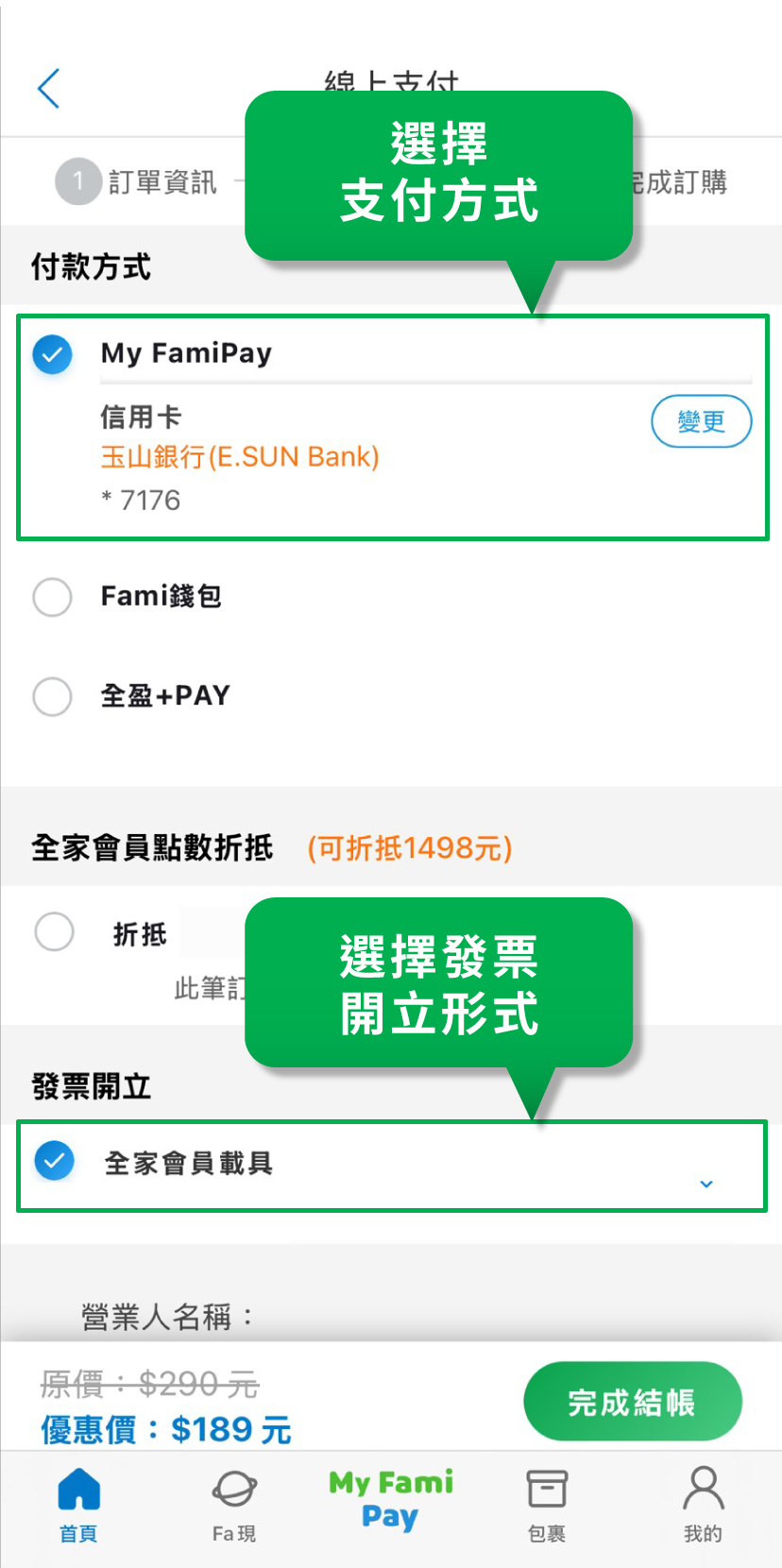Tap 玉山銀行(E.SUN Bank) card link

click(x=240, y=457)
